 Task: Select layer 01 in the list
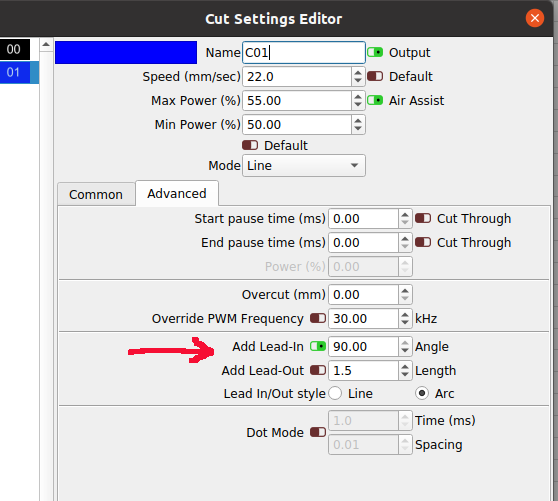[x=19, y=72]
